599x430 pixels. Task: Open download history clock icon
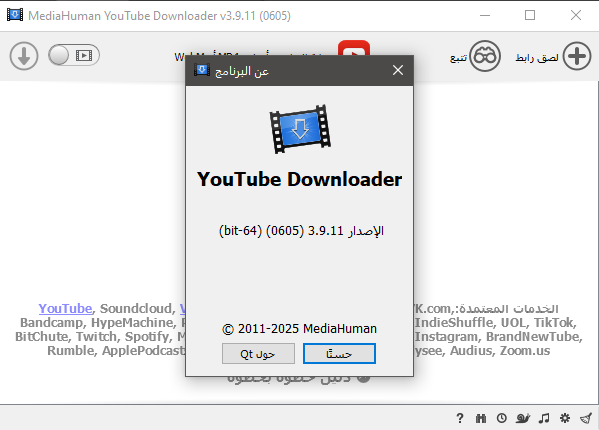click(x=502, y=418)
